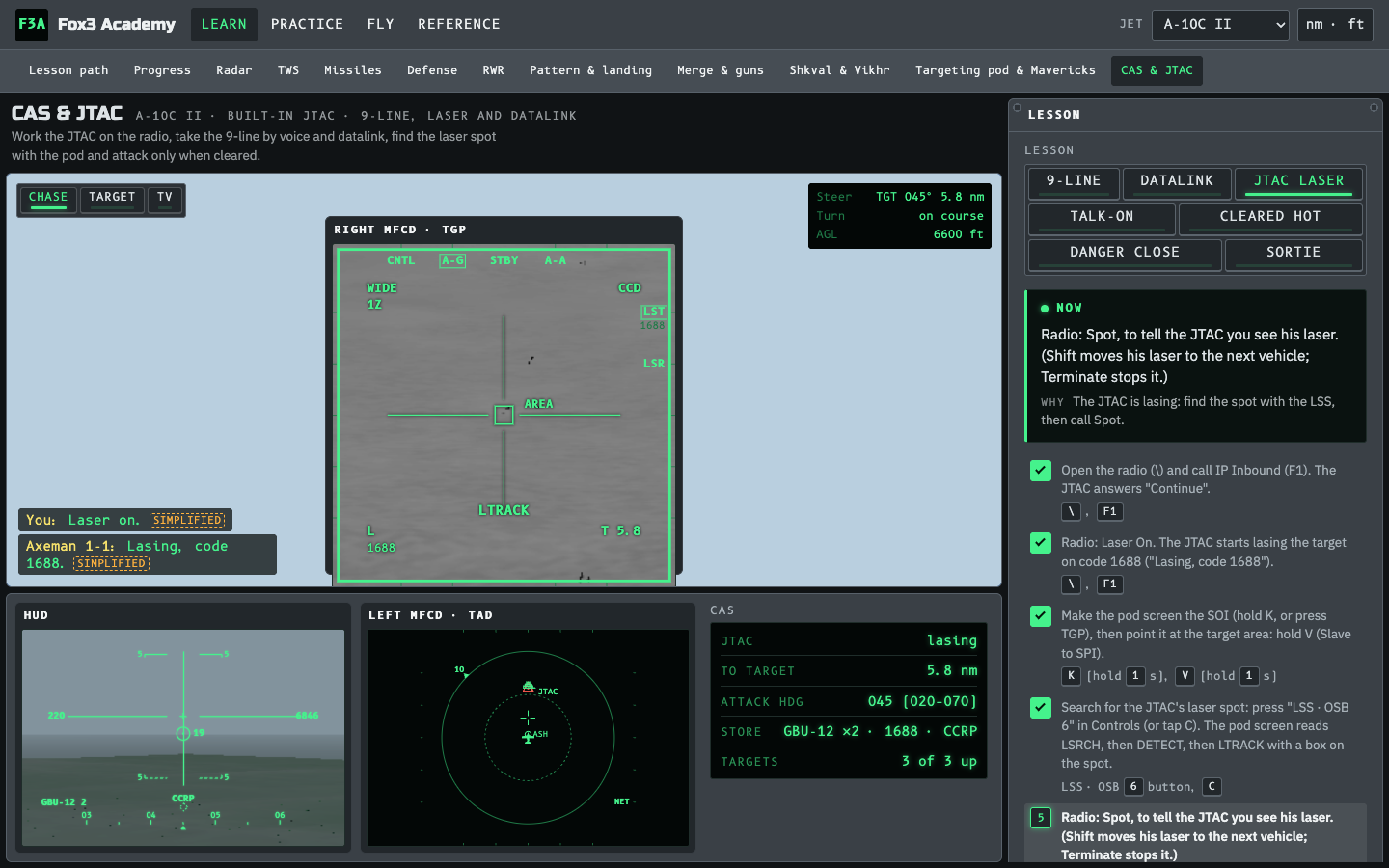Switch the camera to TARGET view
The height and width of the screenshot is (868, 1389).
(x=112, y=199)
